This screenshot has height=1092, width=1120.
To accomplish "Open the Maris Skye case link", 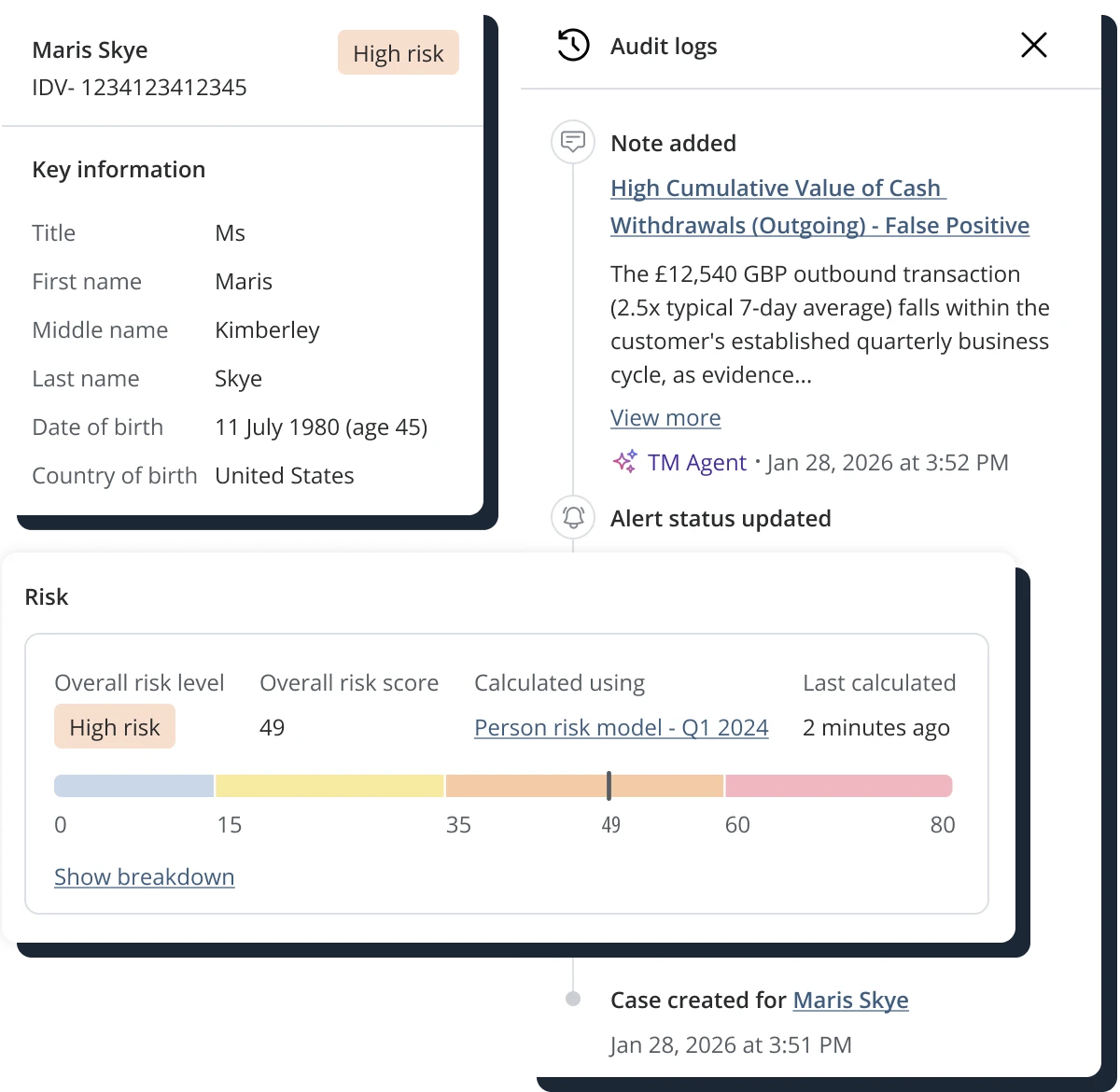I will pyautogui.click(x=850, y=1000).
